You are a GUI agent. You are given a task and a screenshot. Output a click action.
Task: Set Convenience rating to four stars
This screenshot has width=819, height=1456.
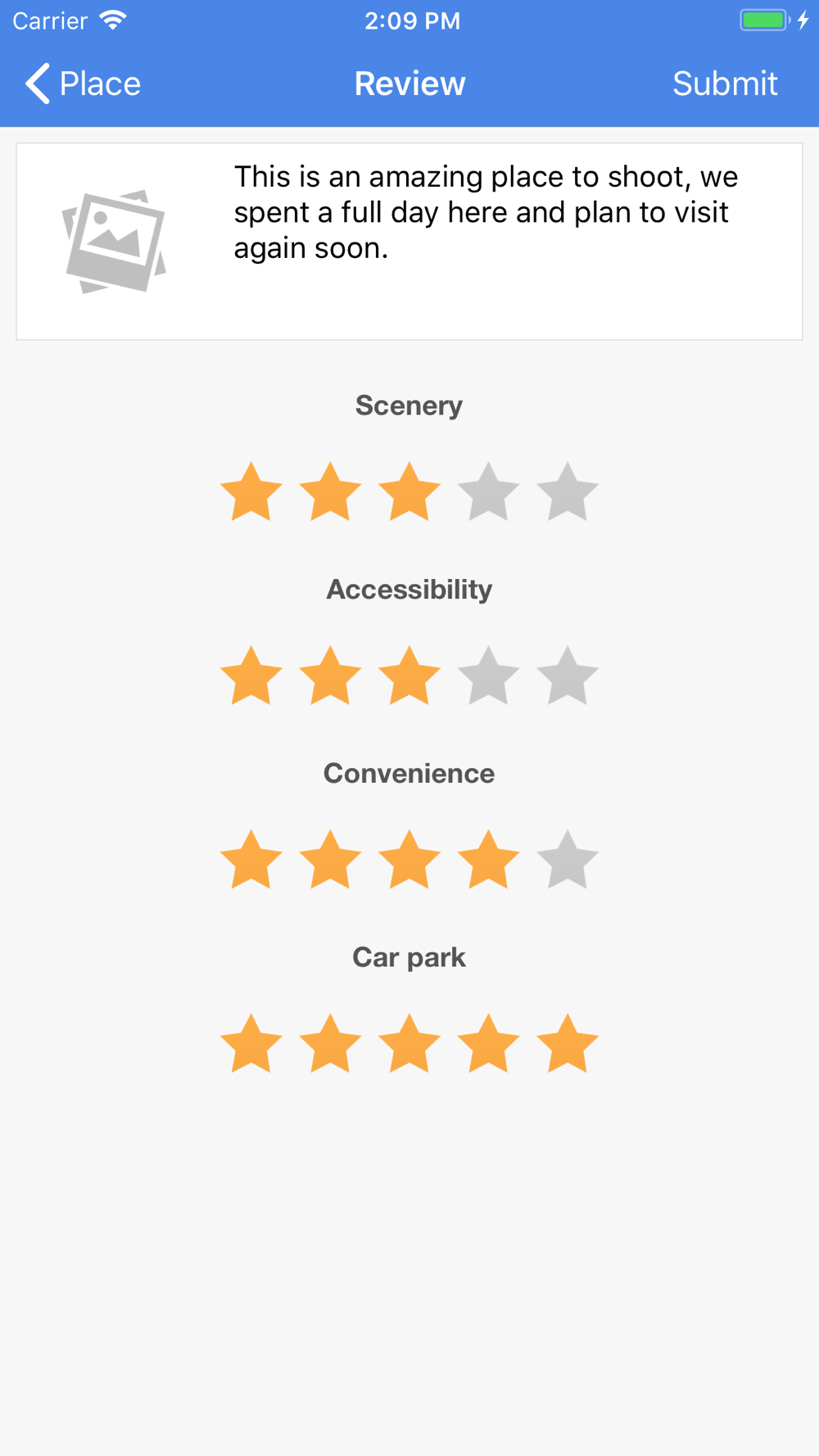point(488,860)
